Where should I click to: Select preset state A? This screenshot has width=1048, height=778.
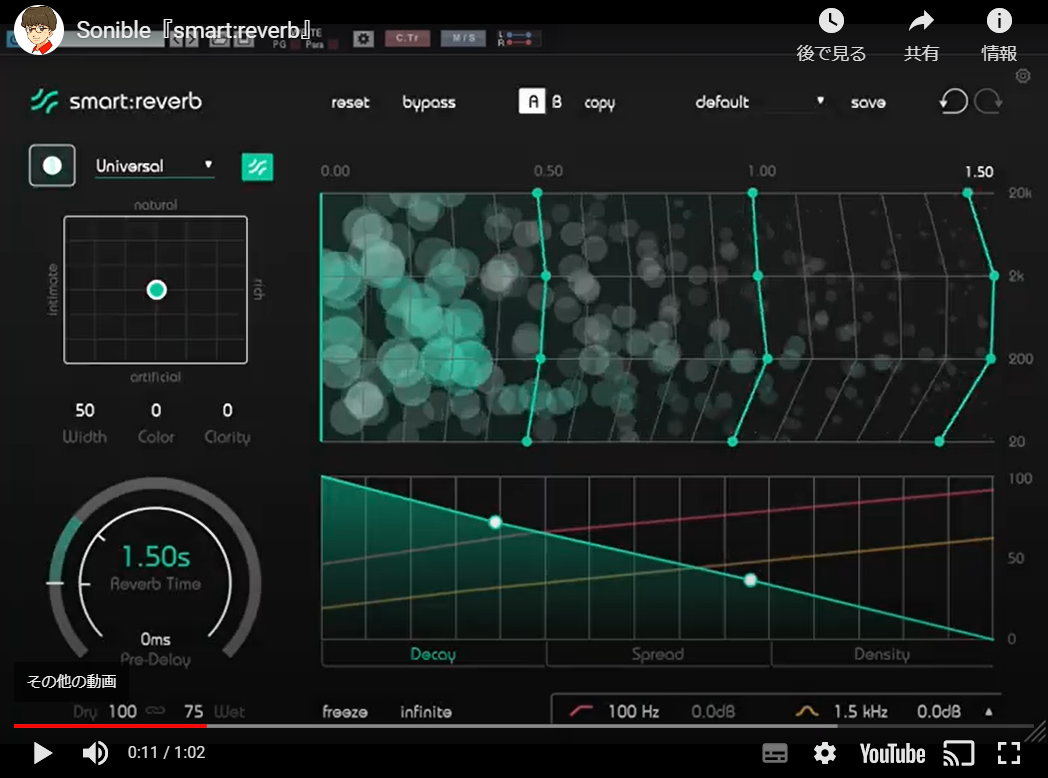click(x=532, y=102)
